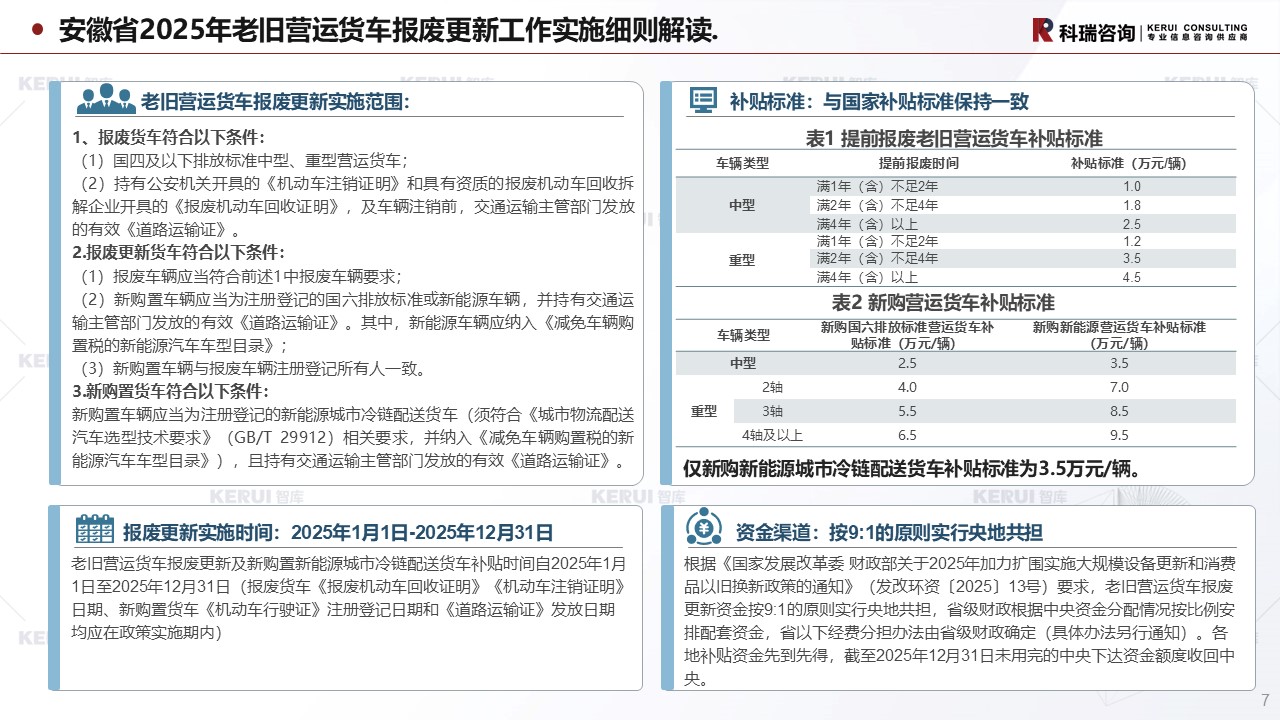Image resolution: width=1280 pixels, height=720 pixels.
Task: Click the subsidy value 1.2 in table 1
Action: pos(1132,241)
